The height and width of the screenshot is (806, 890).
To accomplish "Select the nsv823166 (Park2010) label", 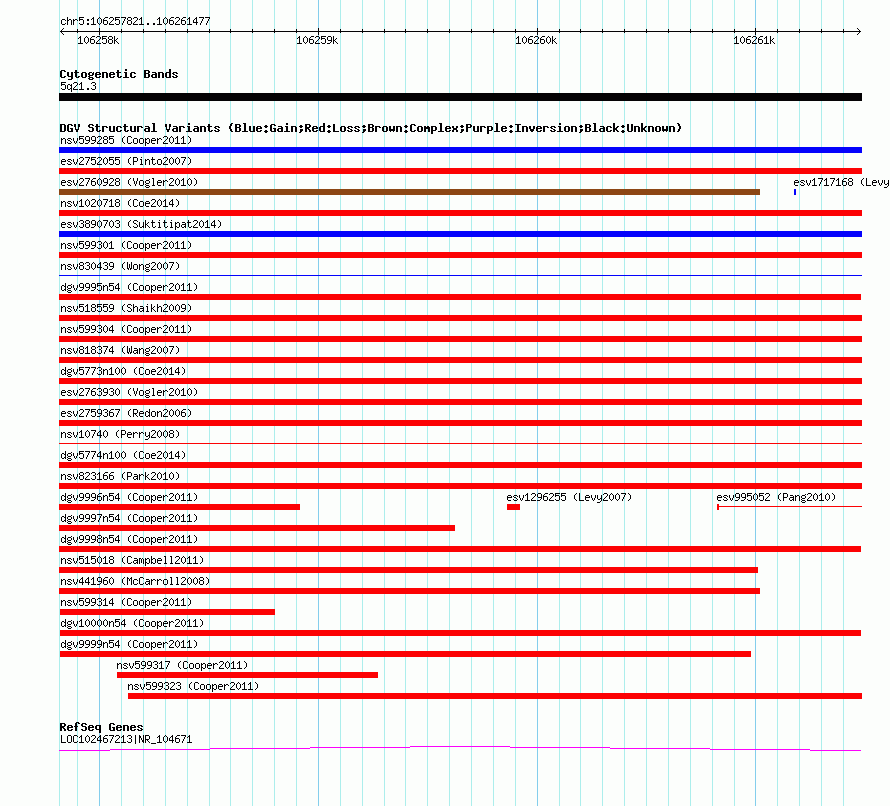I will [120, 476].
